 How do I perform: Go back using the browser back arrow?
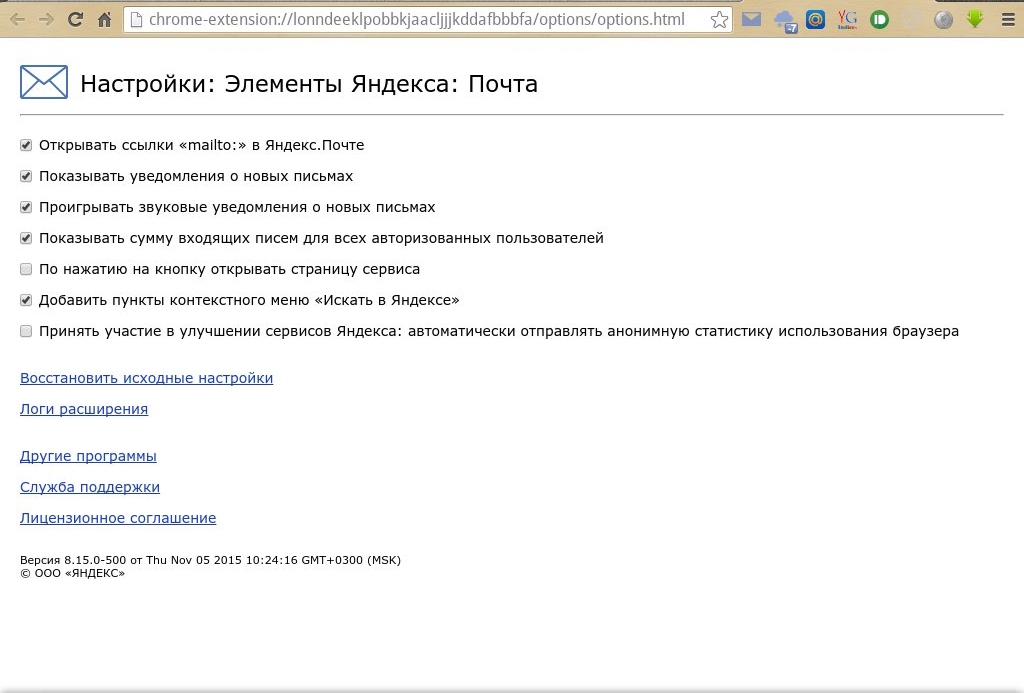click(17, 20)
